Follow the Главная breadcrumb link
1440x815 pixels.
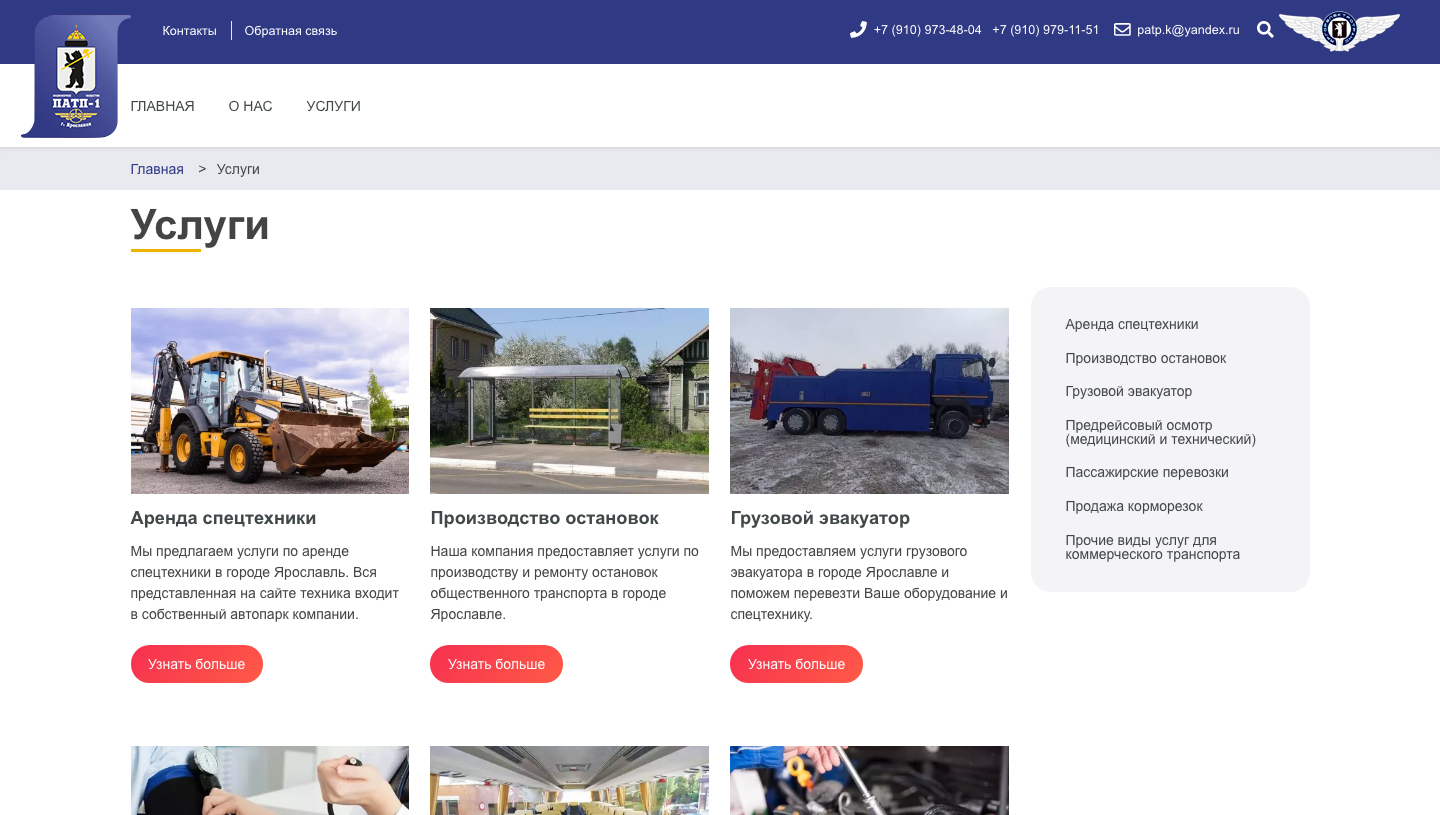click(157, 168)
